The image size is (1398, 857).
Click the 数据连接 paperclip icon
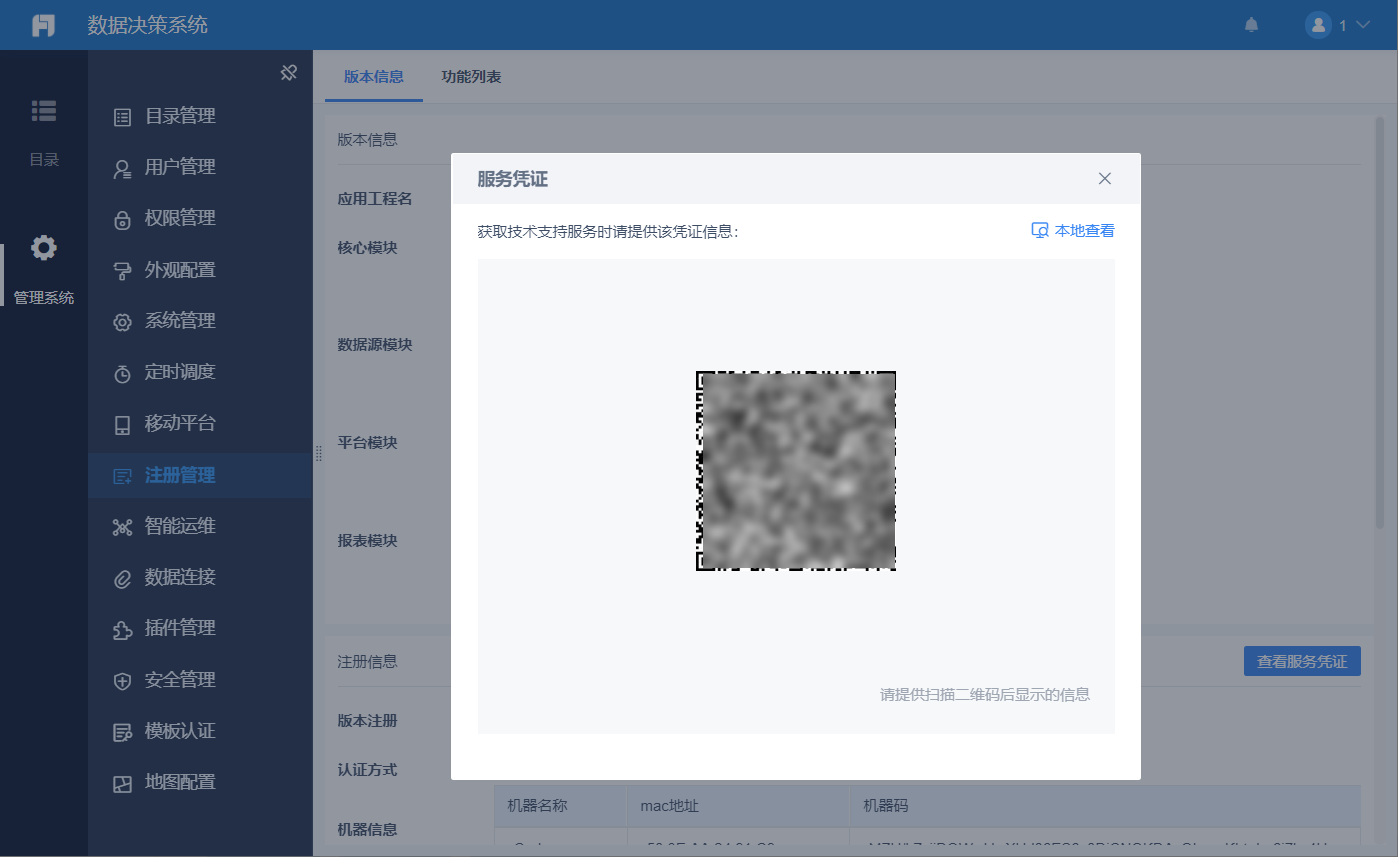[122, 578]
